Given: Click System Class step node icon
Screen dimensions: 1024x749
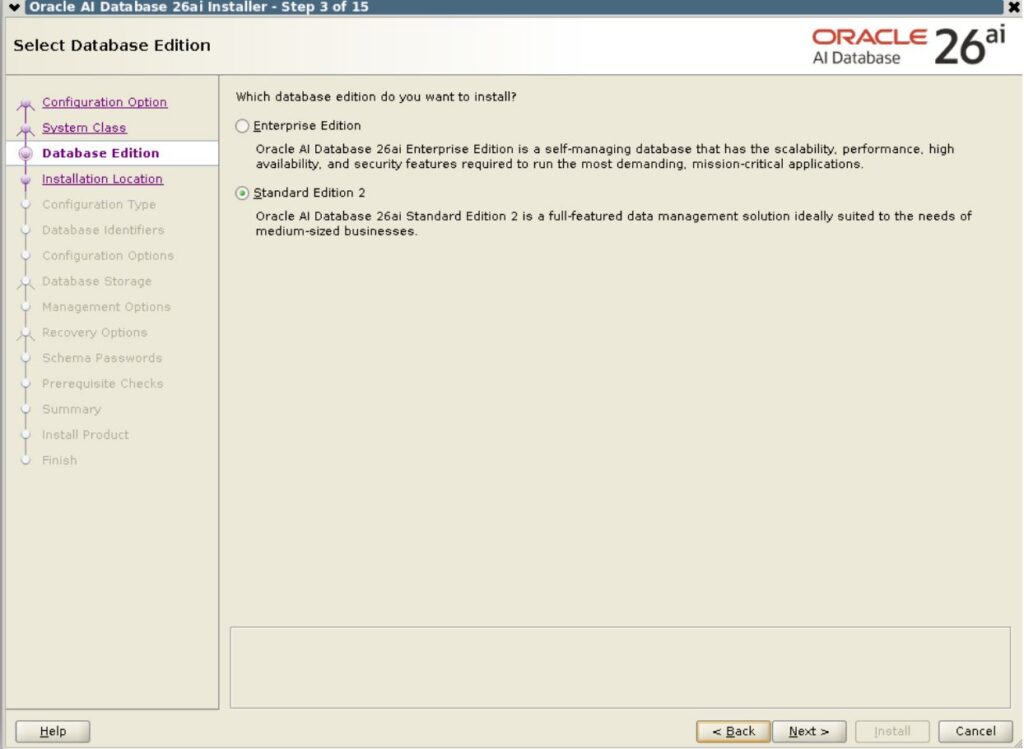Looking at the screenshot, I should (25, 129).
